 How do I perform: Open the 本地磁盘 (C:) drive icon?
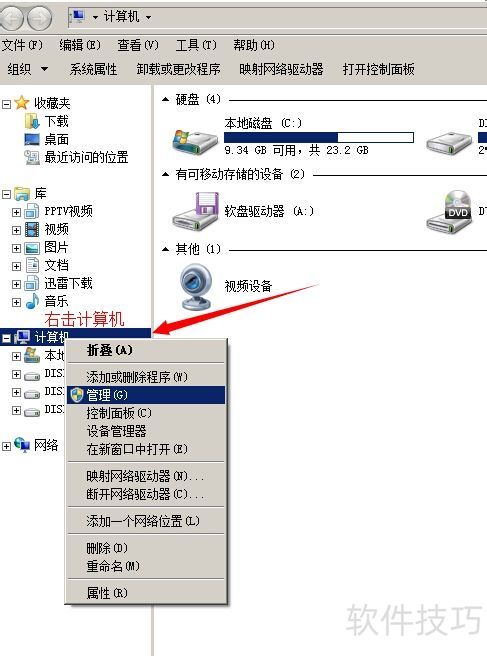click(195, 141)
